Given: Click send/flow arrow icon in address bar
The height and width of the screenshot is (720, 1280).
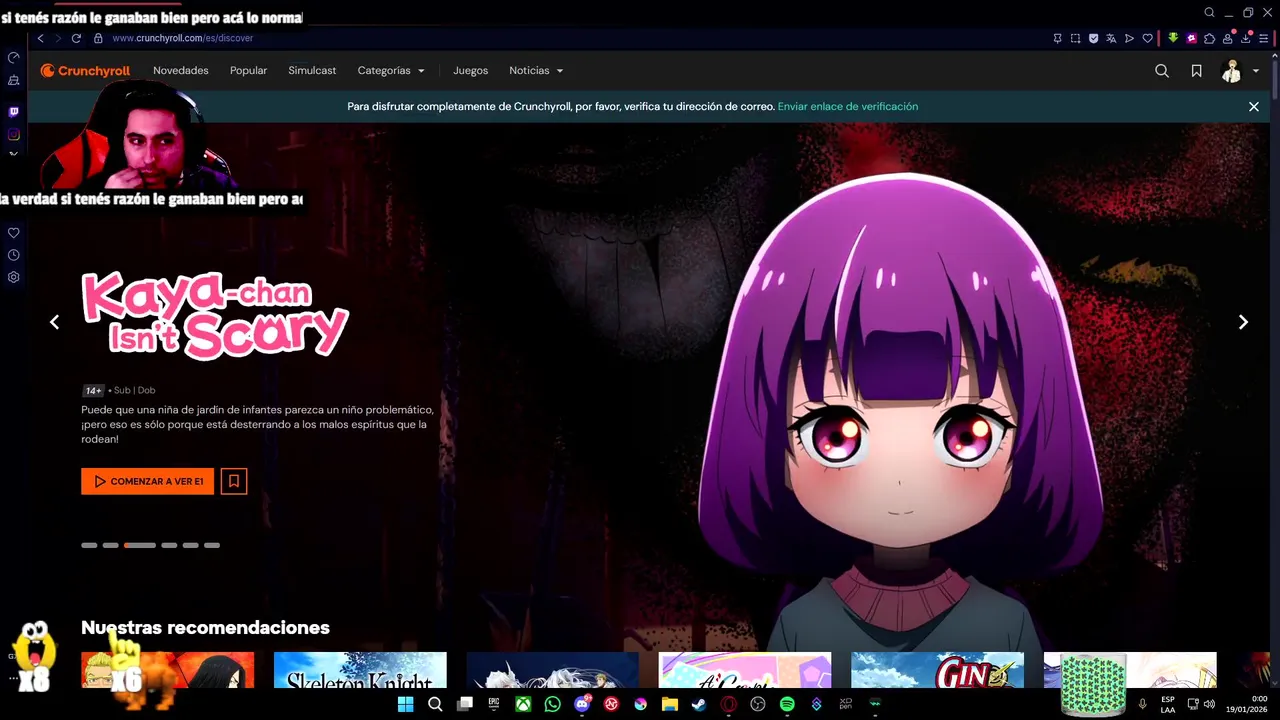Looking at the screenshot, I should pos(1129,38).
